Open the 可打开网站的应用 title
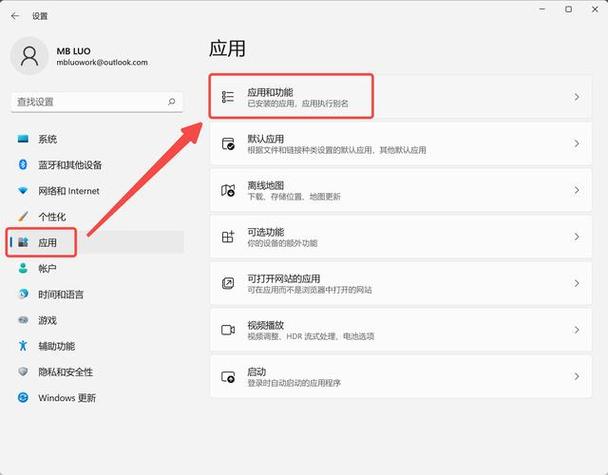This screenshot has width=608, height=475. pyautogui.click(x=284, y=278)
